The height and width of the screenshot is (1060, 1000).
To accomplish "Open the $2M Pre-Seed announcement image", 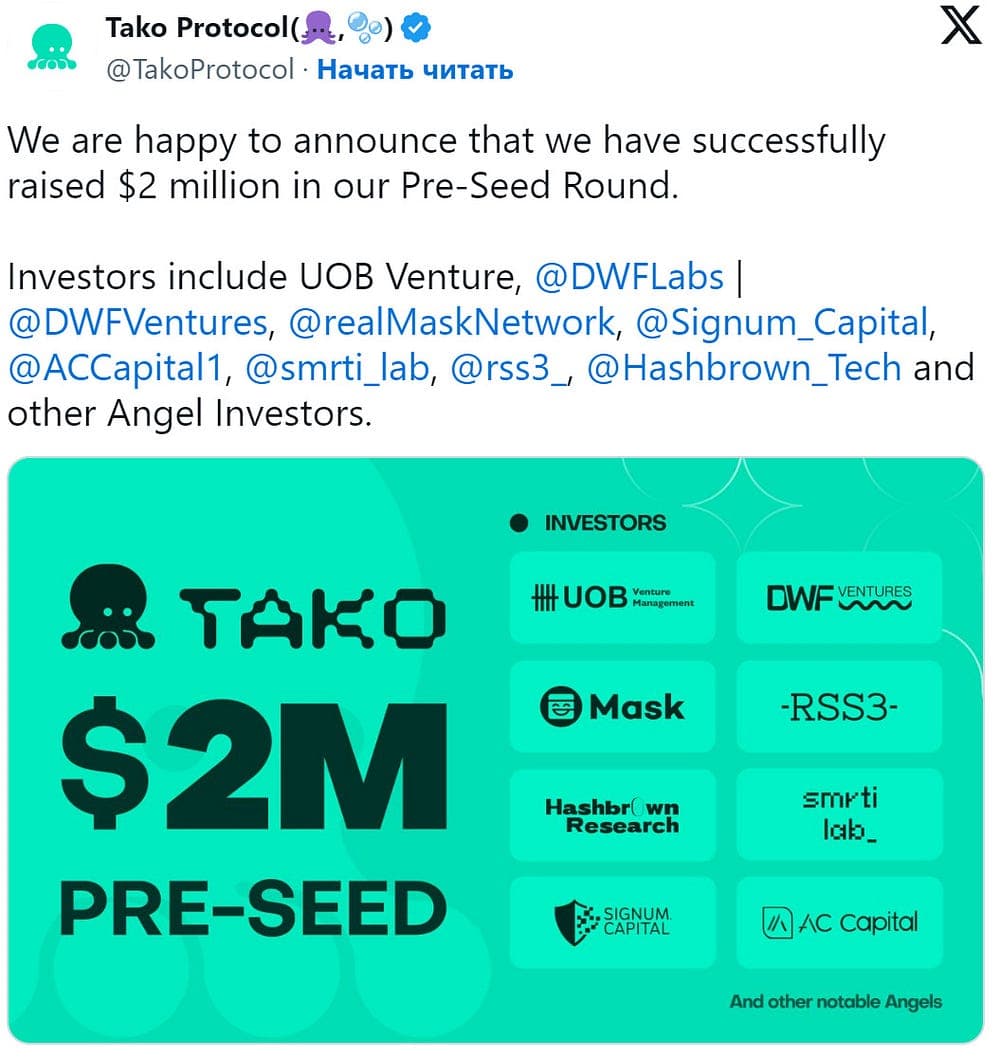I will [x=496, y=750].
